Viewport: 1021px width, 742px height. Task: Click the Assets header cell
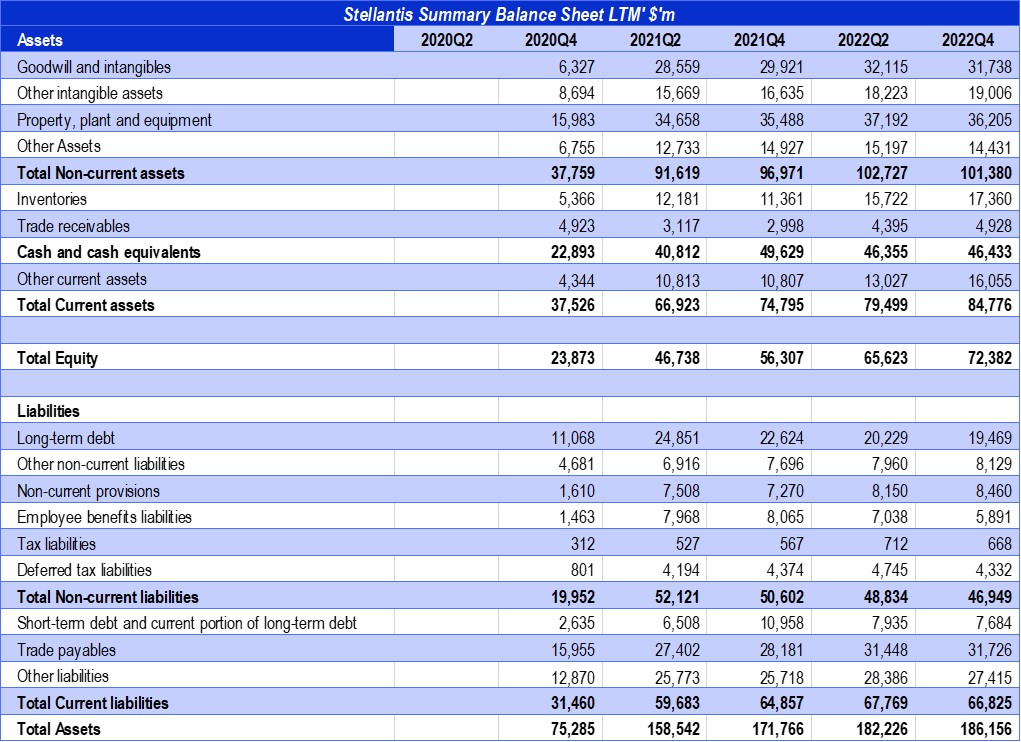40,40
